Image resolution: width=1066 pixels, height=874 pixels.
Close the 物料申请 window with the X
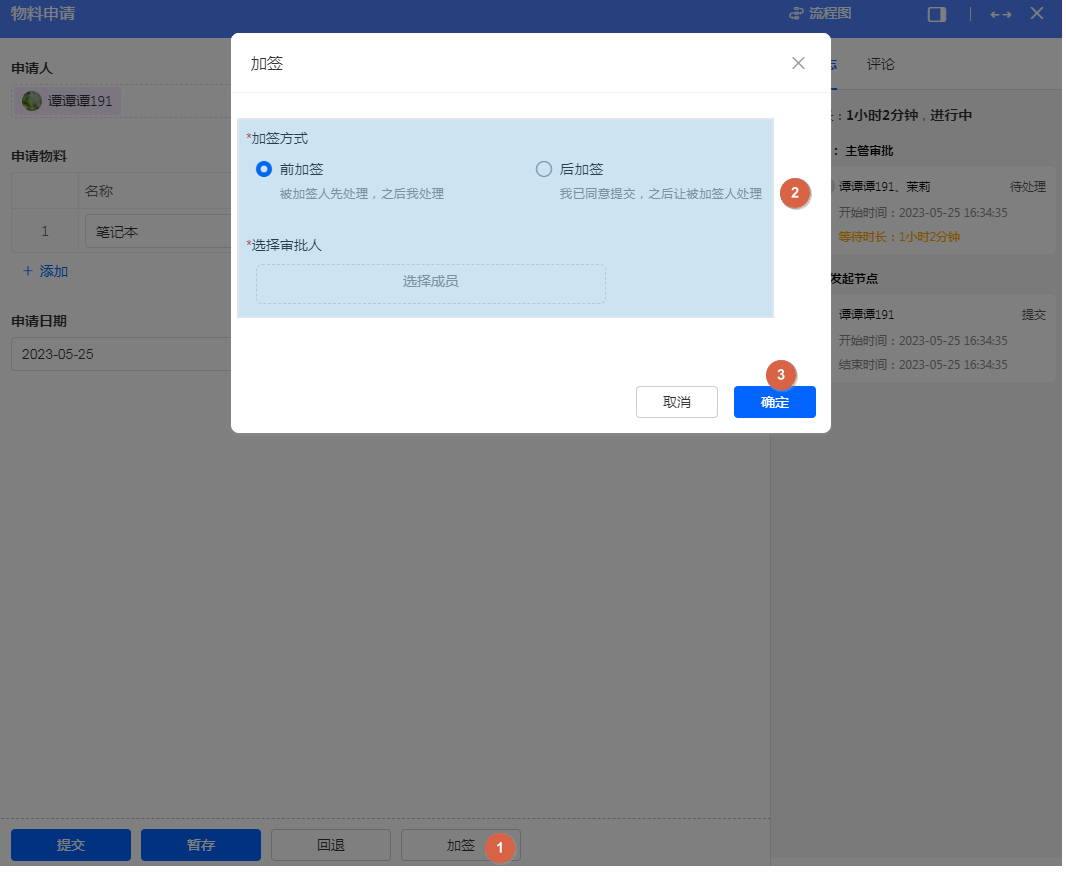(x=1037, y=14)
